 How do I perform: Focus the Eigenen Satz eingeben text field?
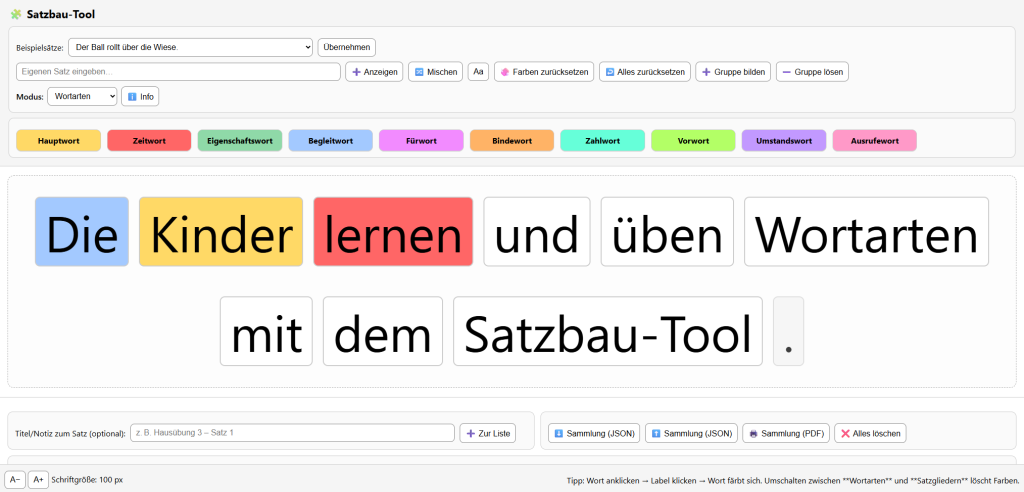(x=178, y=72)
